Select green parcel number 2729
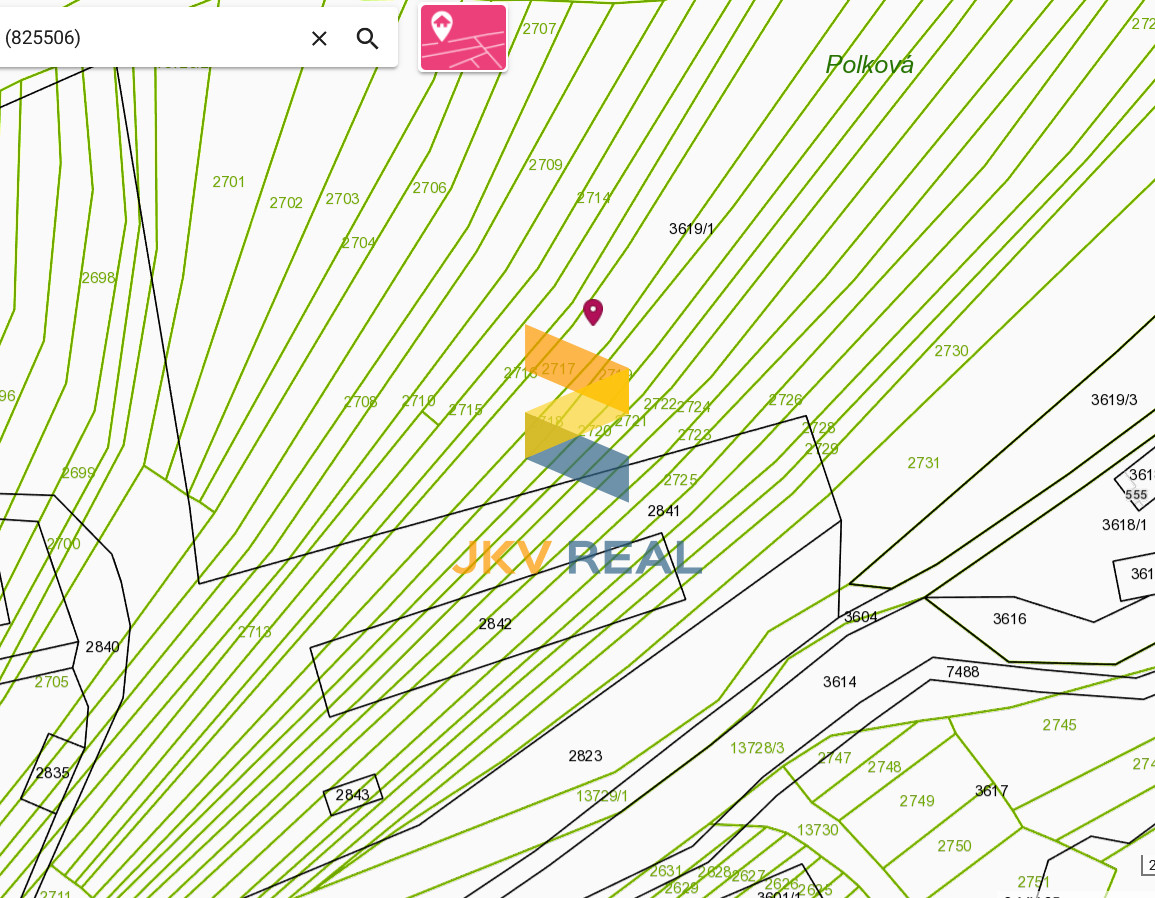Viewport: 1155px width, 898px height. point(822,449)
